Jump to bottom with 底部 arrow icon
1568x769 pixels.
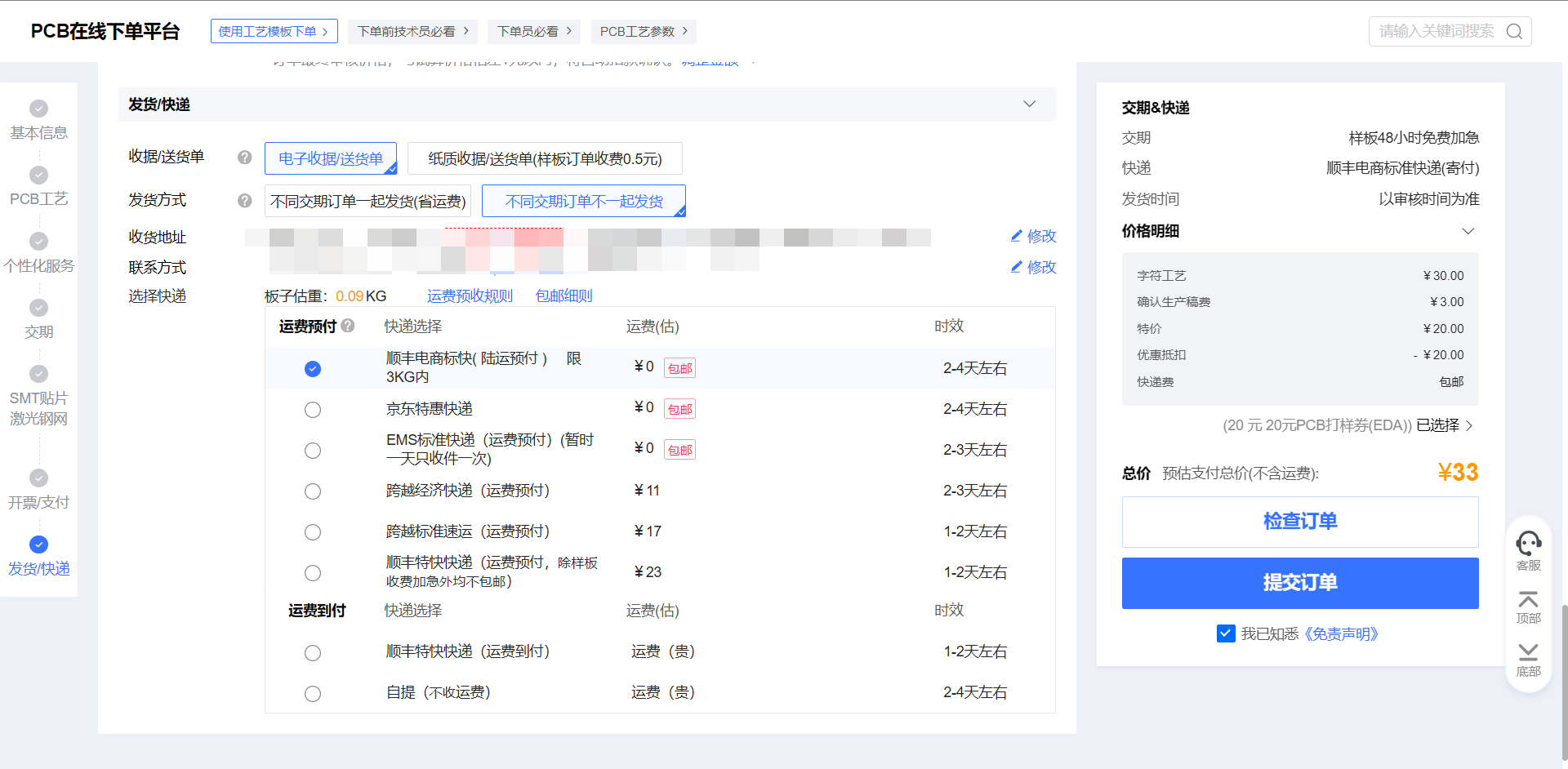(x=1528, y=651)
